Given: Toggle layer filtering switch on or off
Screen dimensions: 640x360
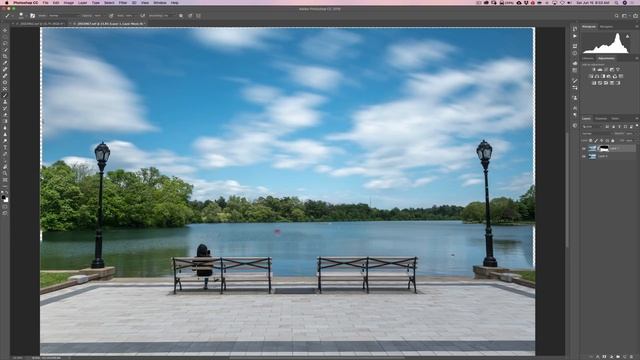Looking at the screenshot, I should pos(637,126).
